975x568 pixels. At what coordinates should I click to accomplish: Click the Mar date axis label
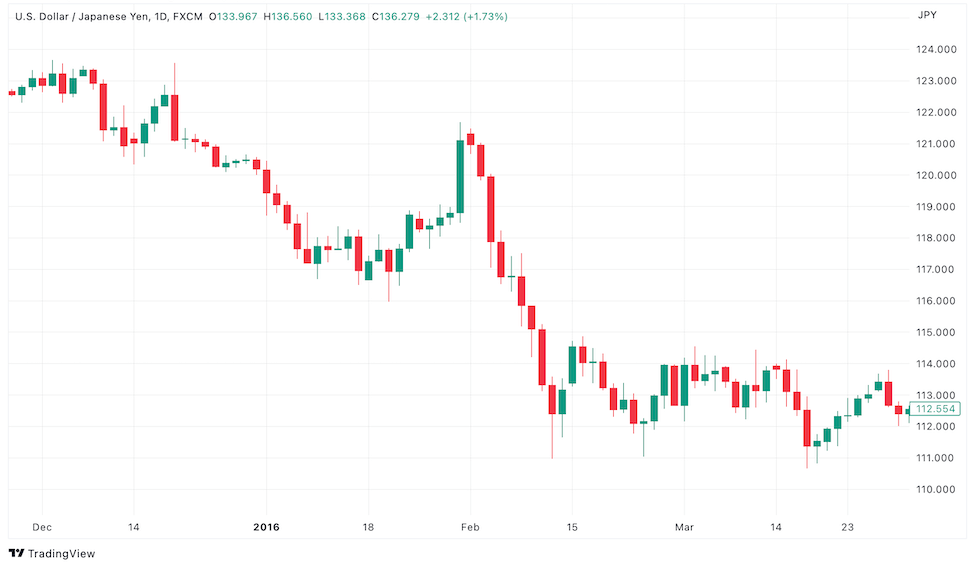(x=684, y=526)
